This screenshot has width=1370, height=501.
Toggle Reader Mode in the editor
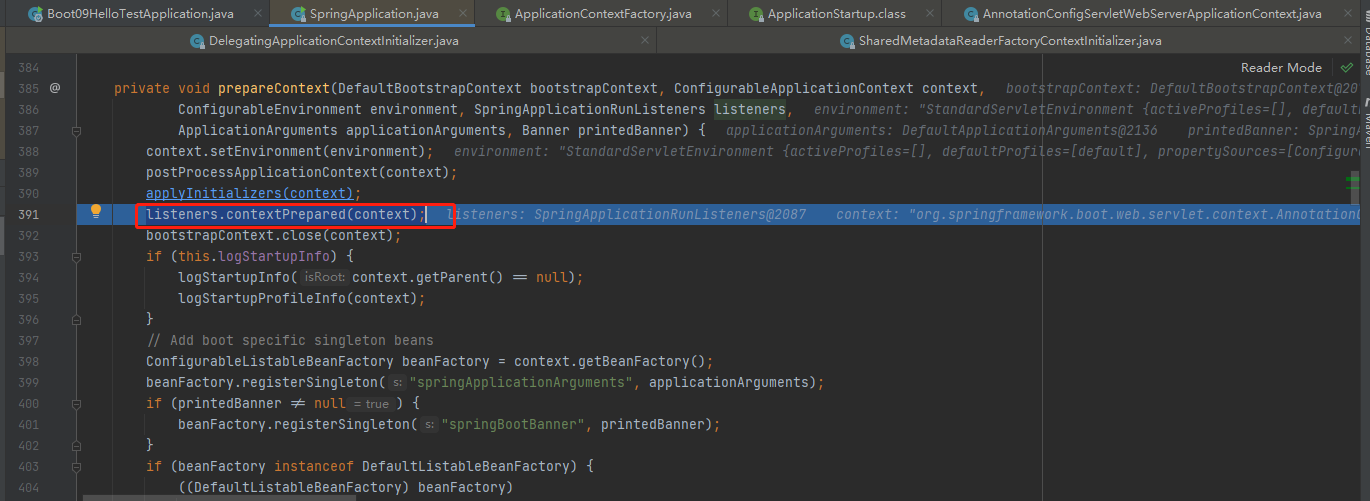(1281, 67)
